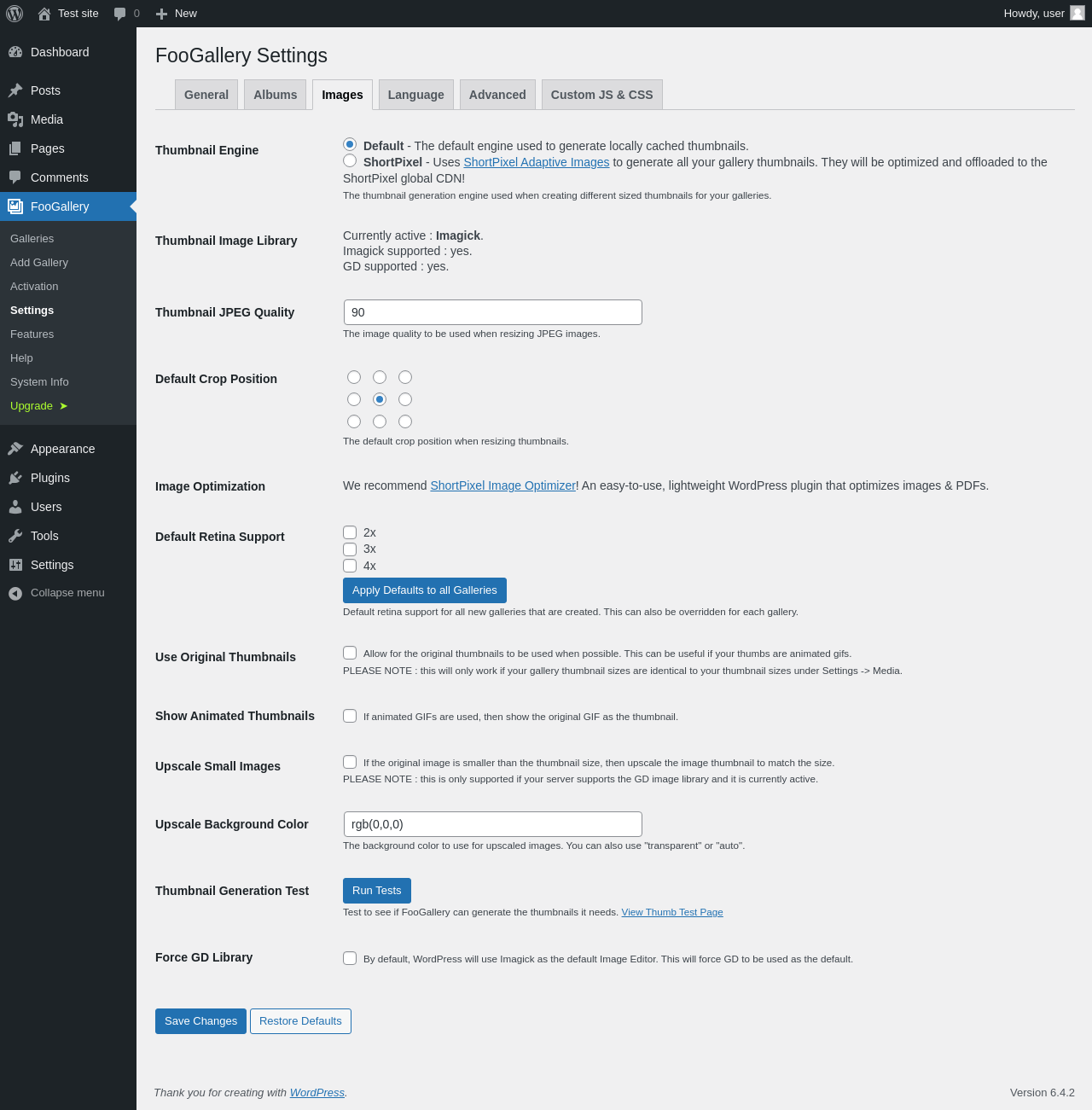Image resolution: width=1092 pixels, height=1110 pixels.
Task: Click the Run Tests button
Action: pos(377,891)
